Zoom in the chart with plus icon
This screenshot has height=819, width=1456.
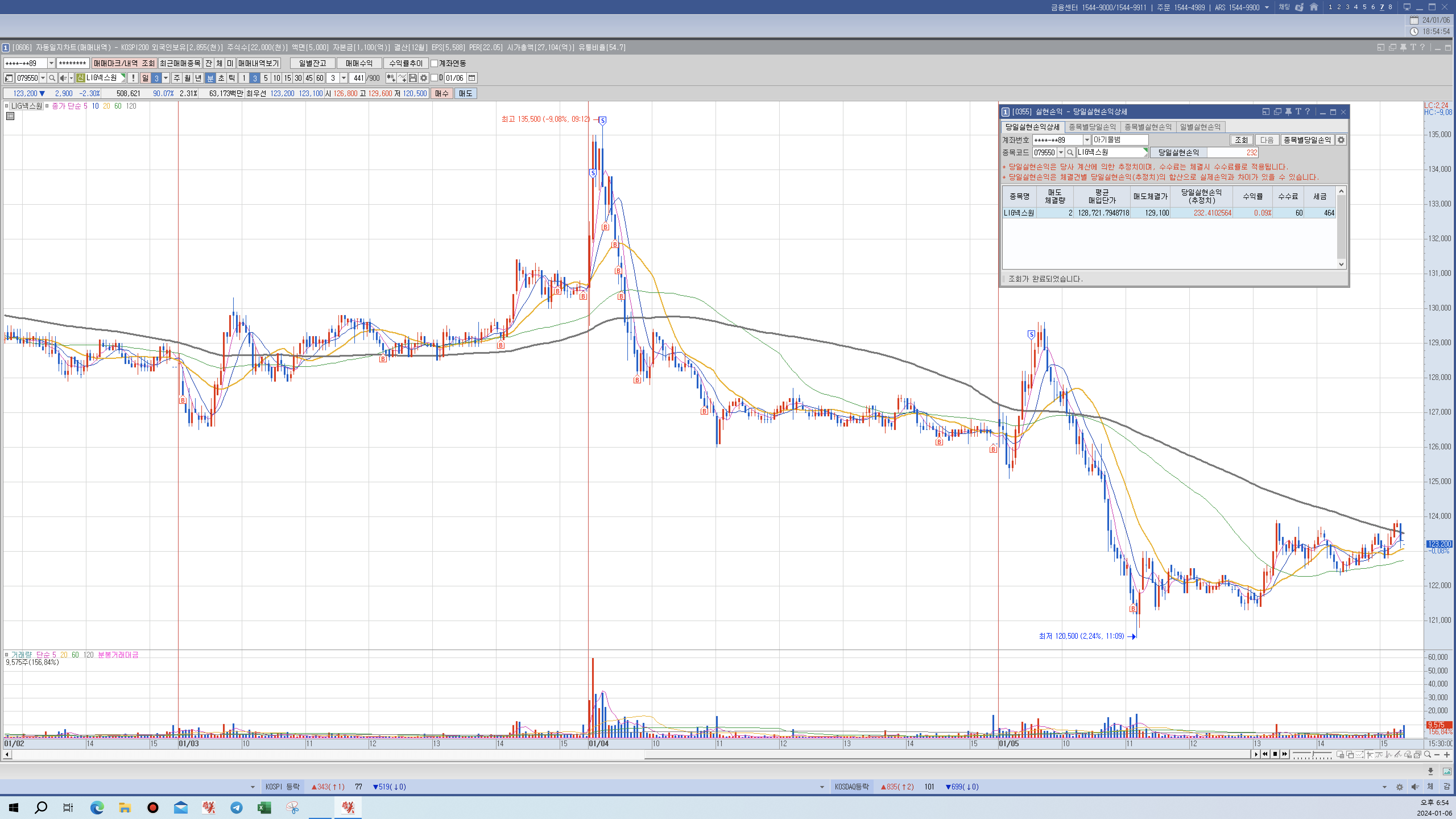click(1447, 754)
